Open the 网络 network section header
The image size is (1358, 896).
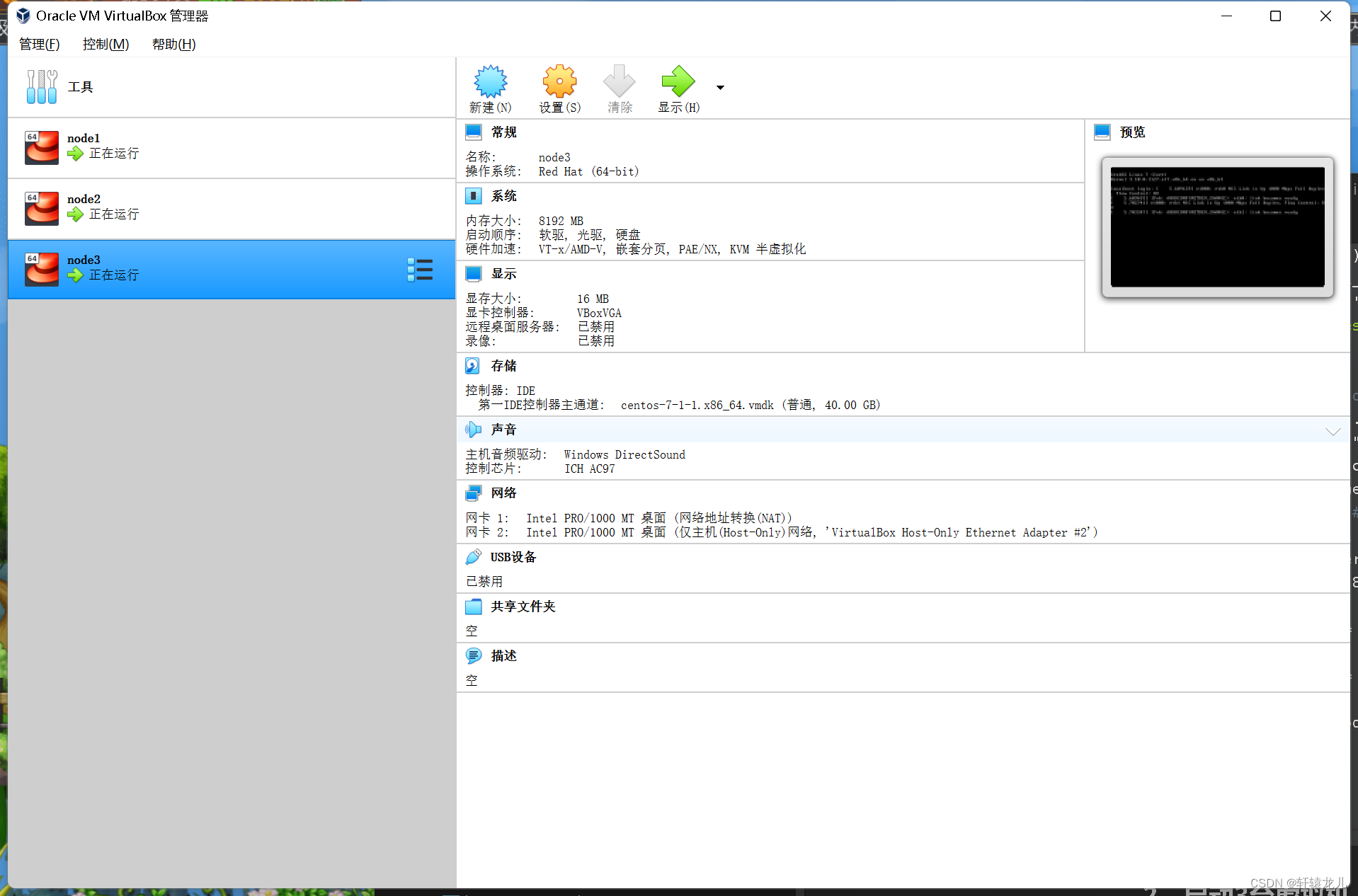(x=504, y=493)
